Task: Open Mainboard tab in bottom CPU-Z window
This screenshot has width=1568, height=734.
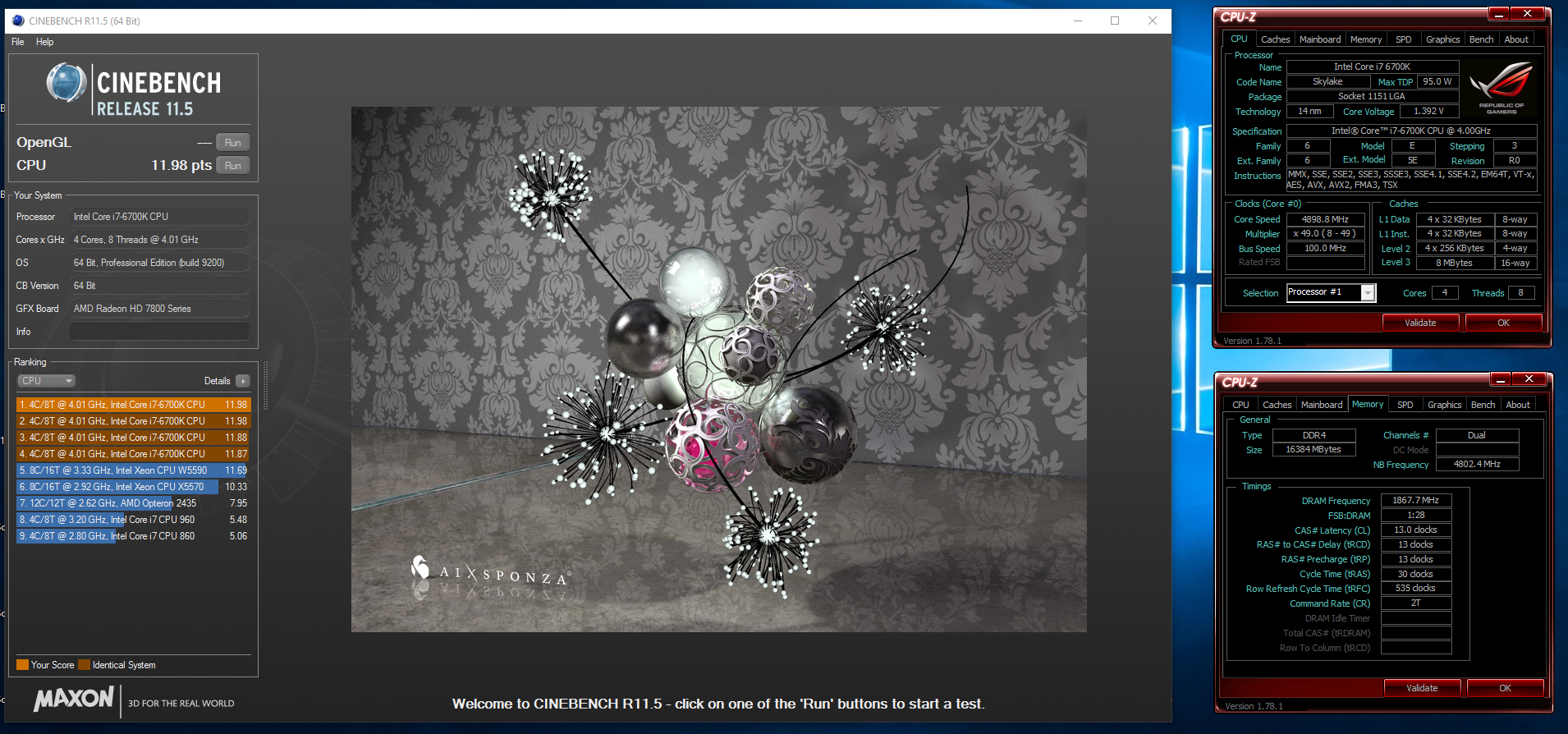Action: pyautogui.click(x=1322, y=405)
